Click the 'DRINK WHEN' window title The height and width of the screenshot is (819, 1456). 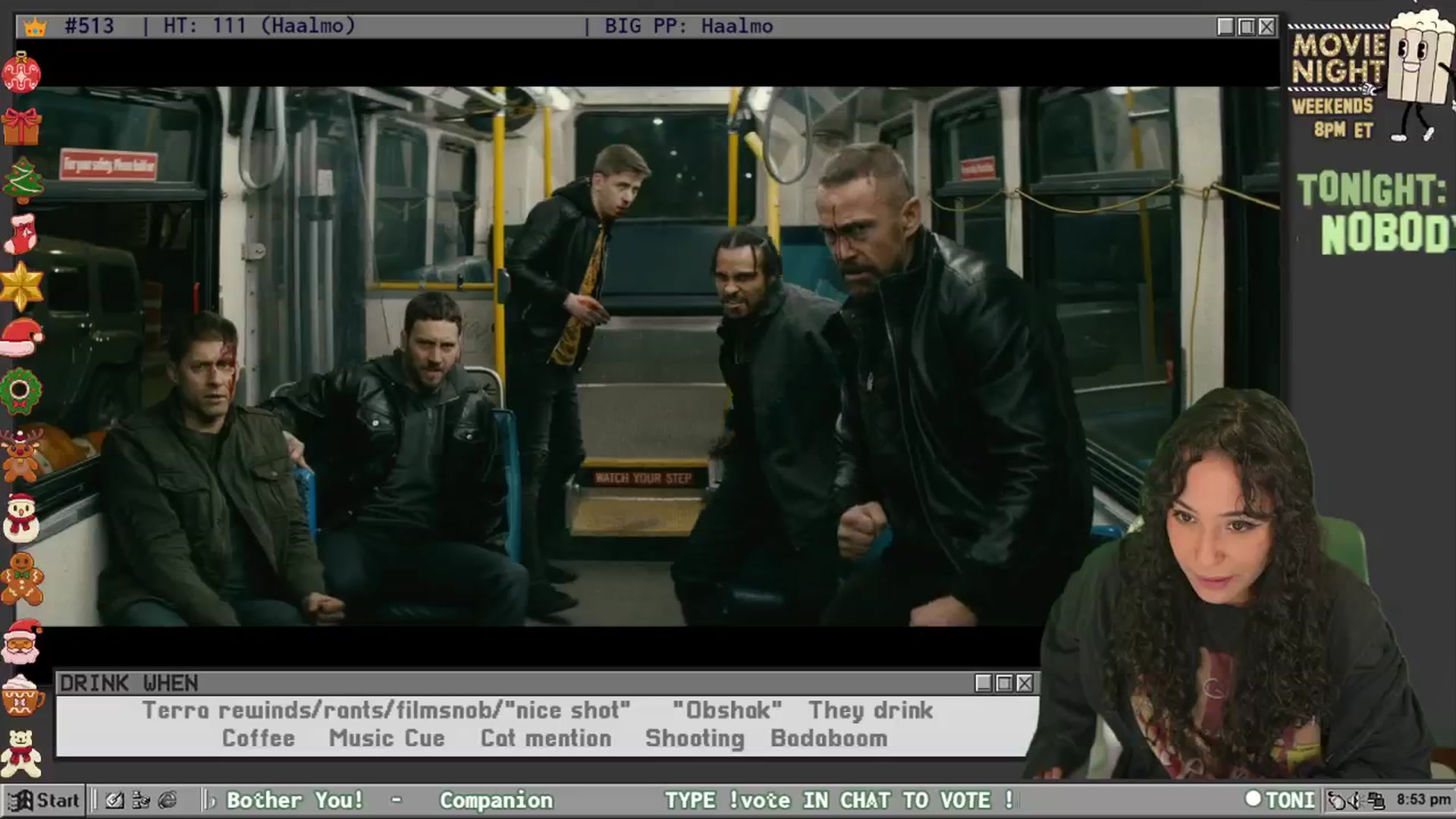pos(129,683)
